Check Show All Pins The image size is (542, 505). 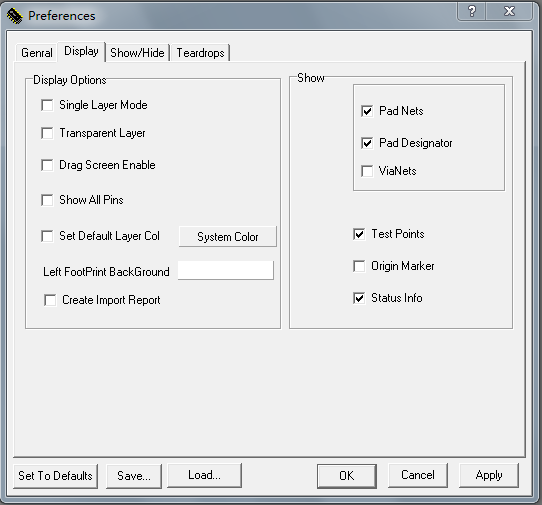pyautogui.click(x=47, y=200)
